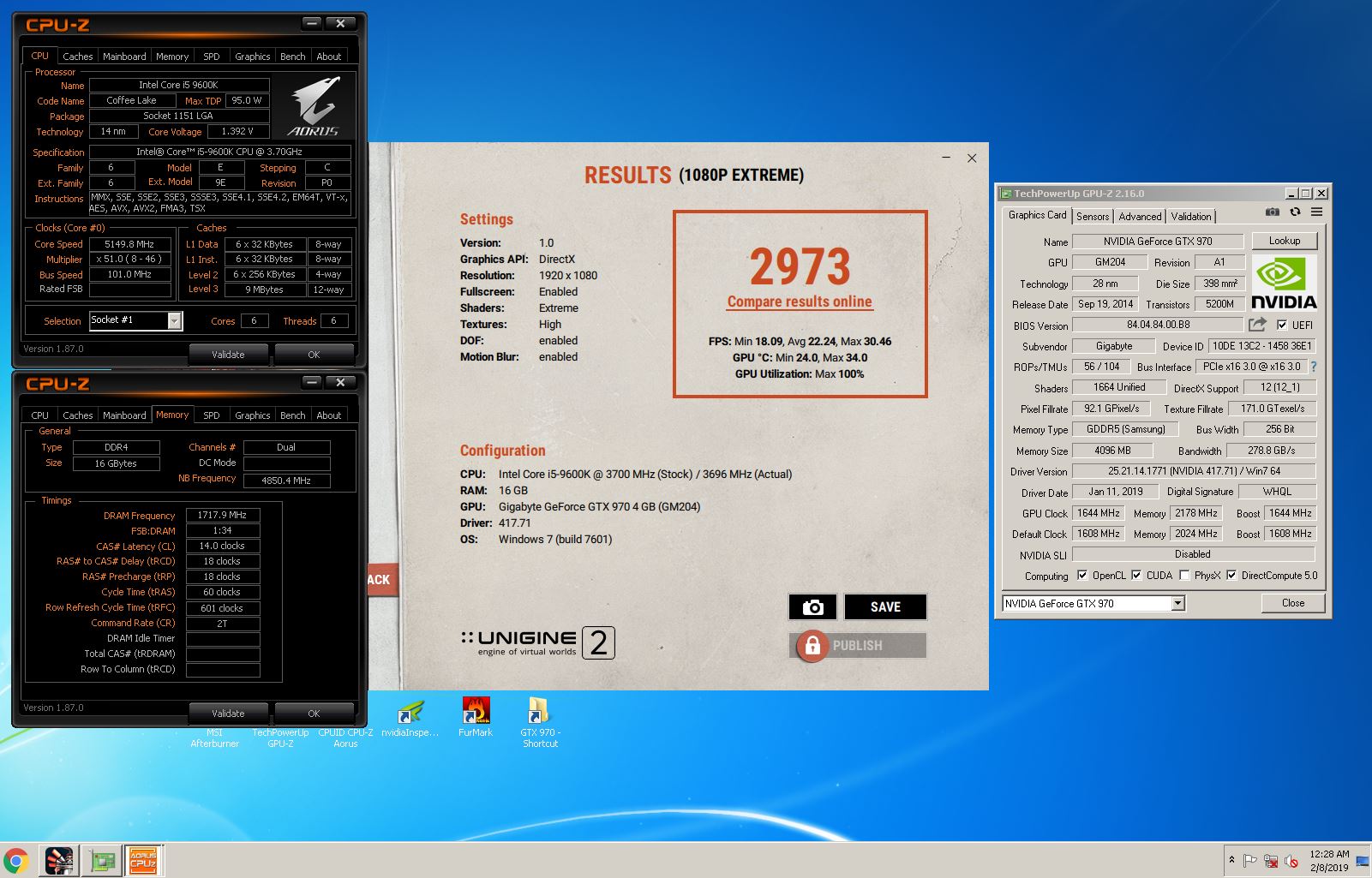Open Google Chrome from the taskbar

click(16, 860)
